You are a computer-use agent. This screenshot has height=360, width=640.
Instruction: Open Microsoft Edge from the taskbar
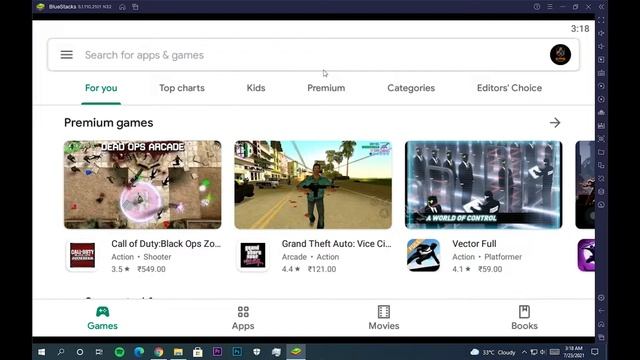coord(139,352)
